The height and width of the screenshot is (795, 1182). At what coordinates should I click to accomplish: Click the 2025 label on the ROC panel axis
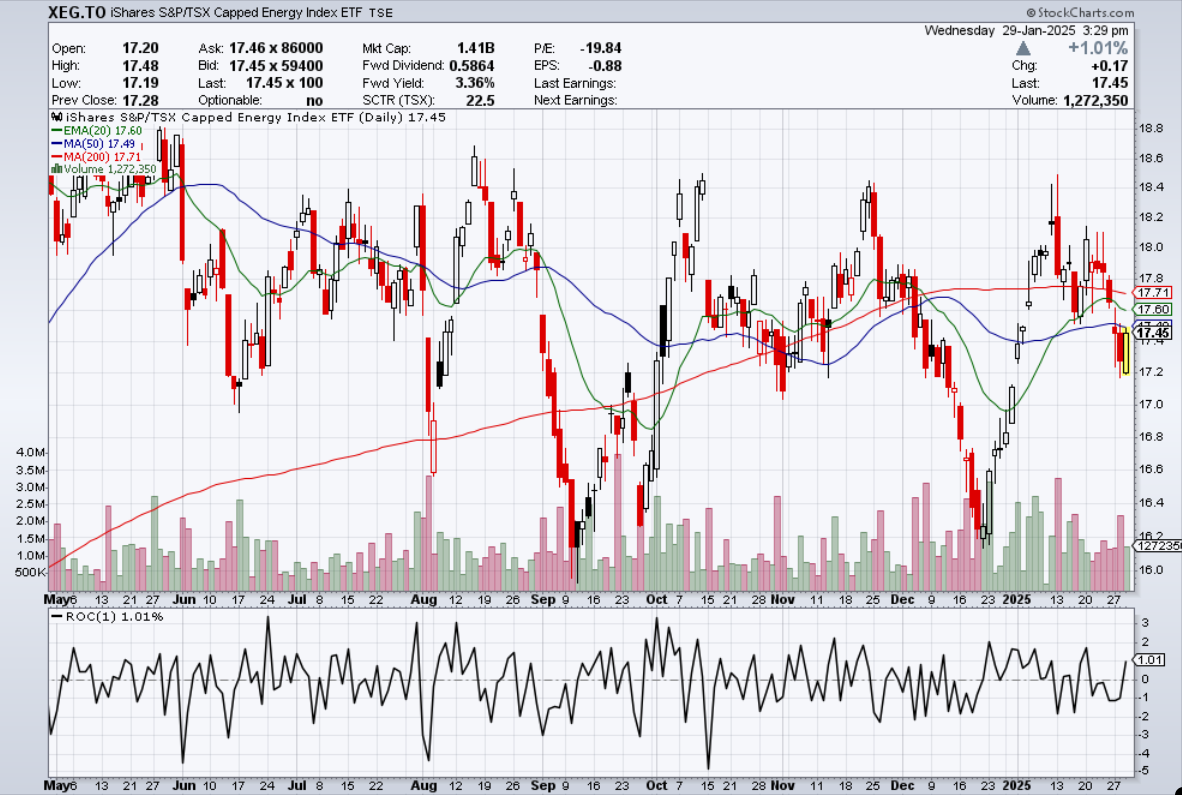pyautogui.click(x=1018, y=786)
